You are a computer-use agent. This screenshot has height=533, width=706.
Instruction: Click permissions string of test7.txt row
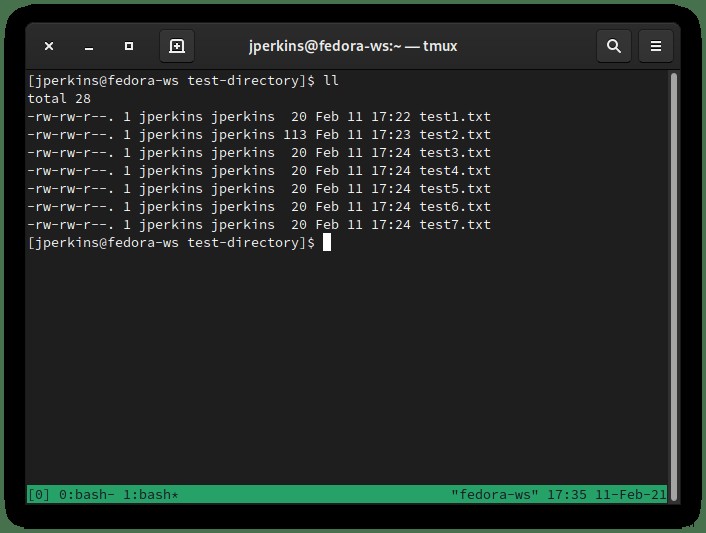click(70, 225)
